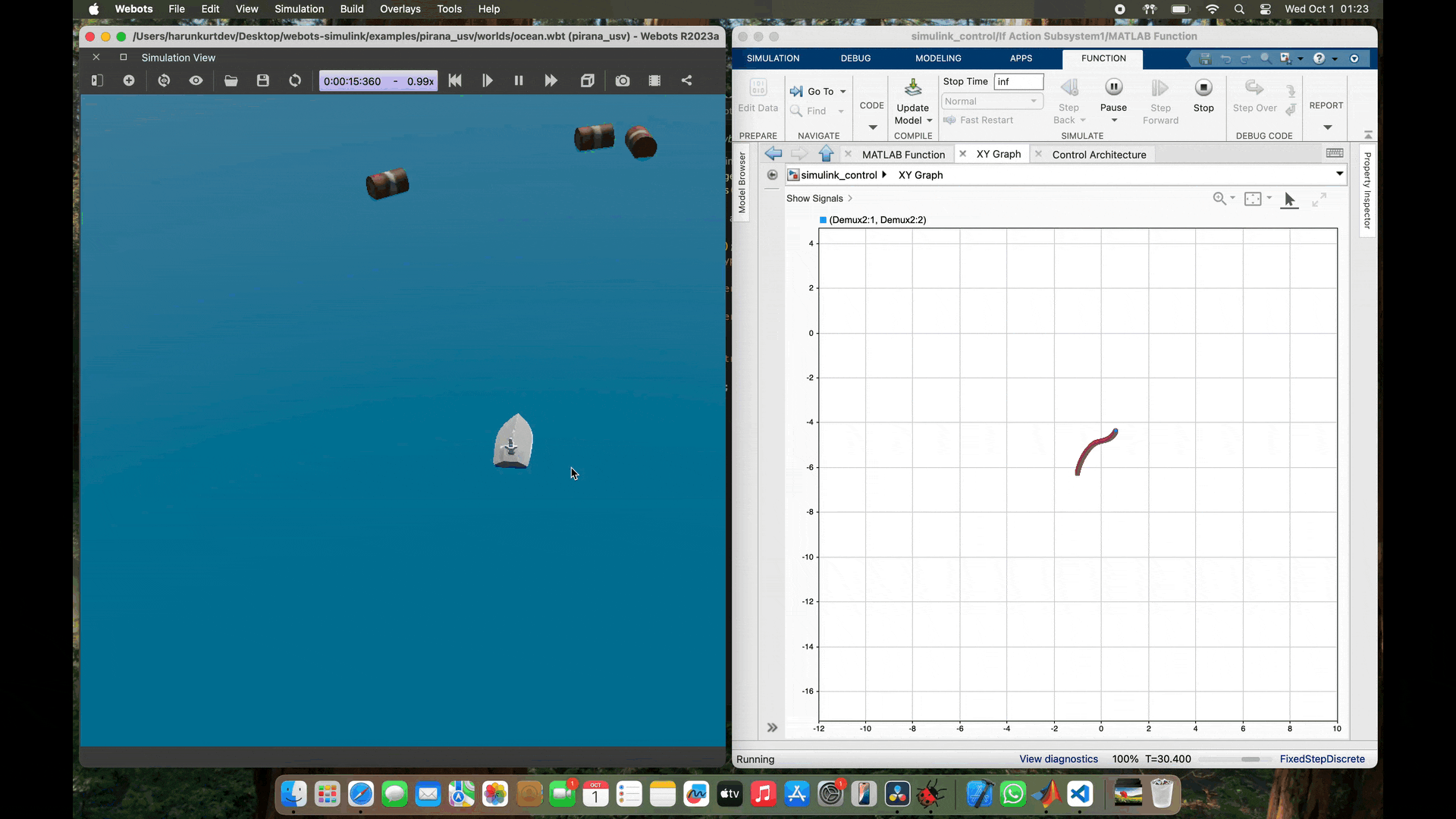
Task: Switch to the MODELING ribbon tab
Action: tap(938, 58)
